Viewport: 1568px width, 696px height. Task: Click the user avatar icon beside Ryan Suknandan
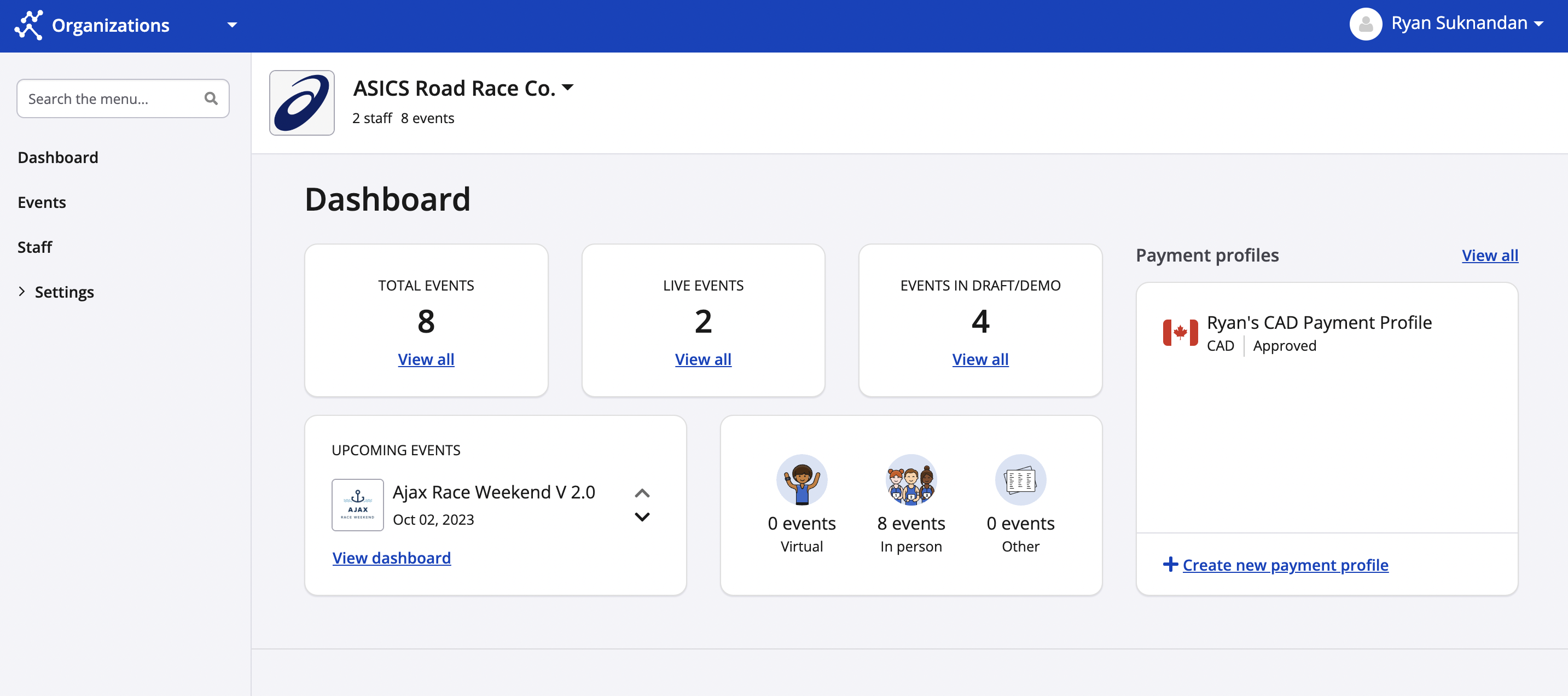click(x=1366, y=25)
